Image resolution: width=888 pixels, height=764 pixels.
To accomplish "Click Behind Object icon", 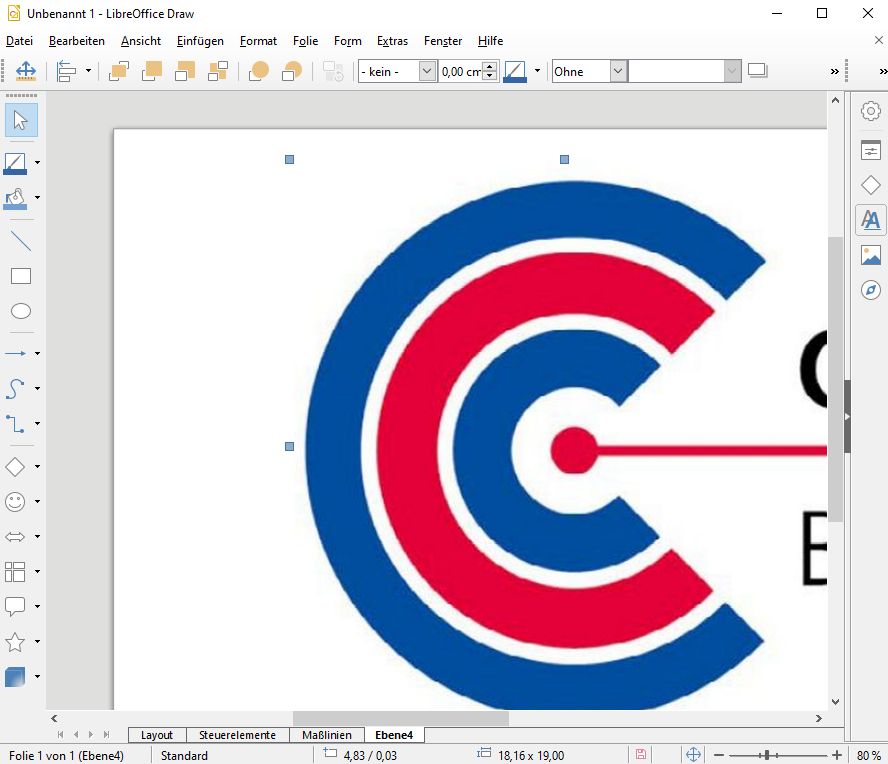I will 292,71.
